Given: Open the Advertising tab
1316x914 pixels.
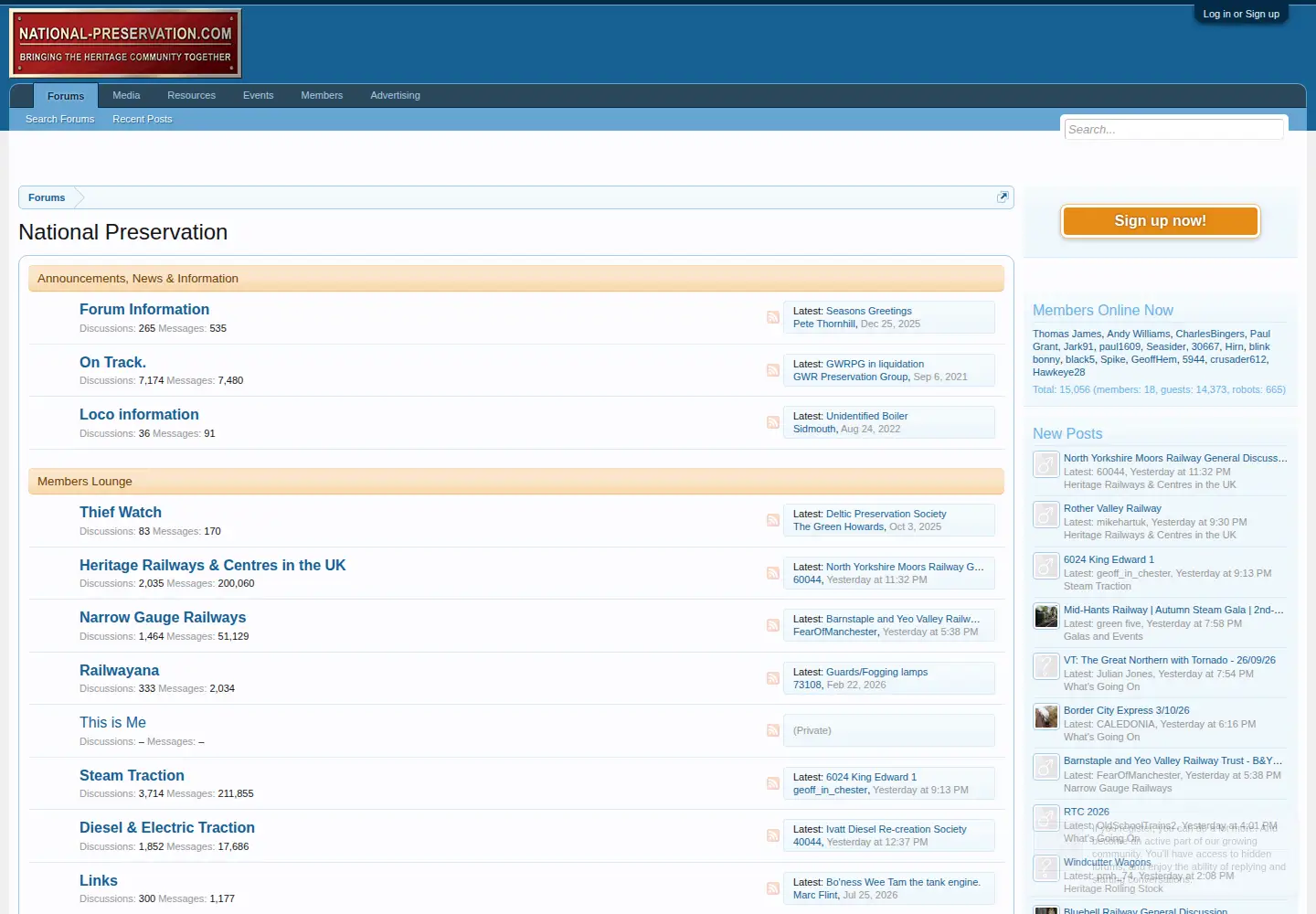Looking at the screenshot, I should click(x=396, y=95).
